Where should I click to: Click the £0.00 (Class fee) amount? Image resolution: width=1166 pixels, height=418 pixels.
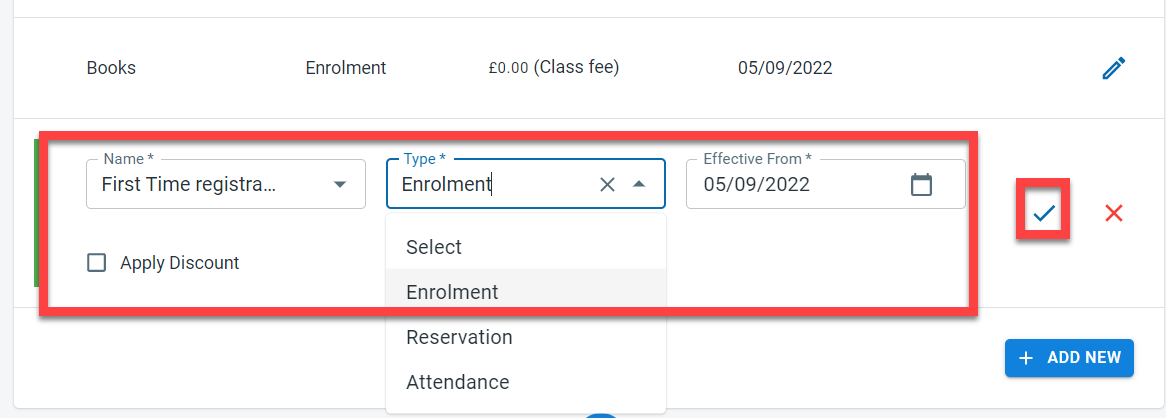(x=554, y=68)
